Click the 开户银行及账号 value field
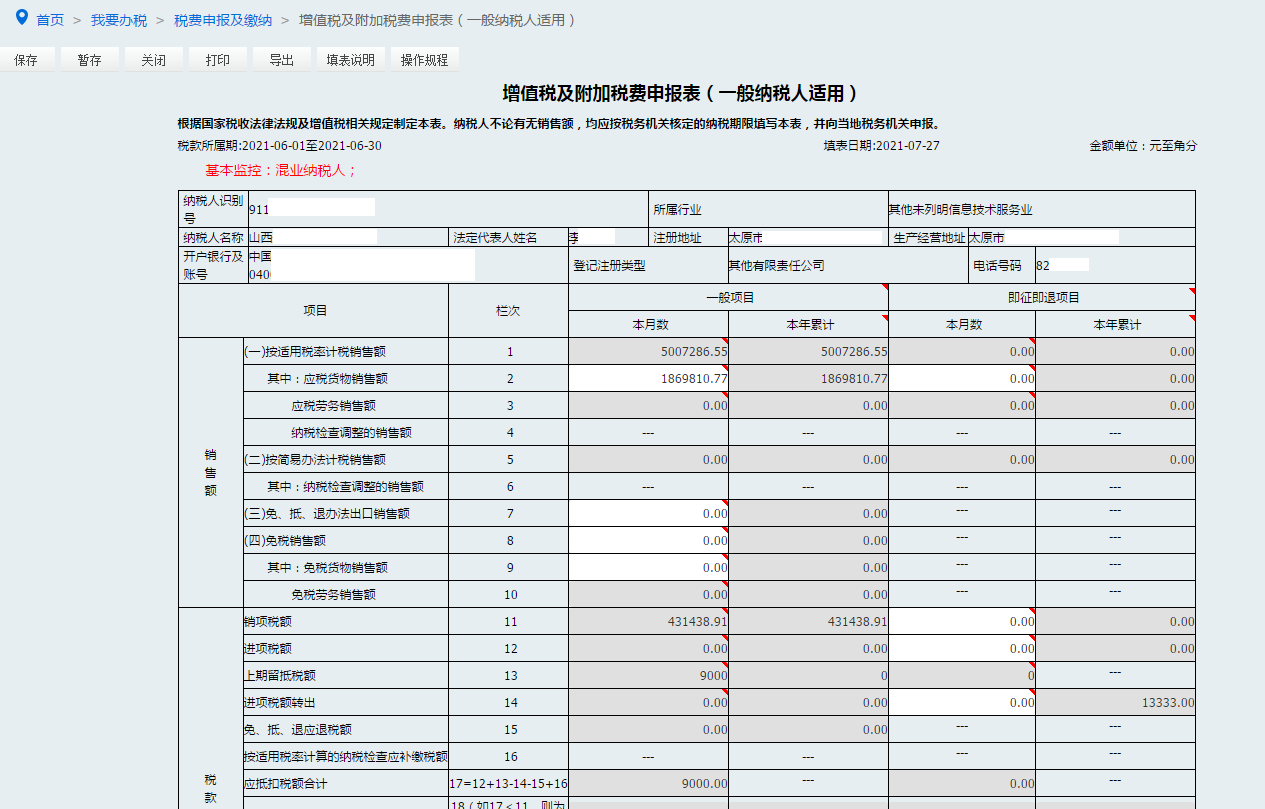 [408, 265]
